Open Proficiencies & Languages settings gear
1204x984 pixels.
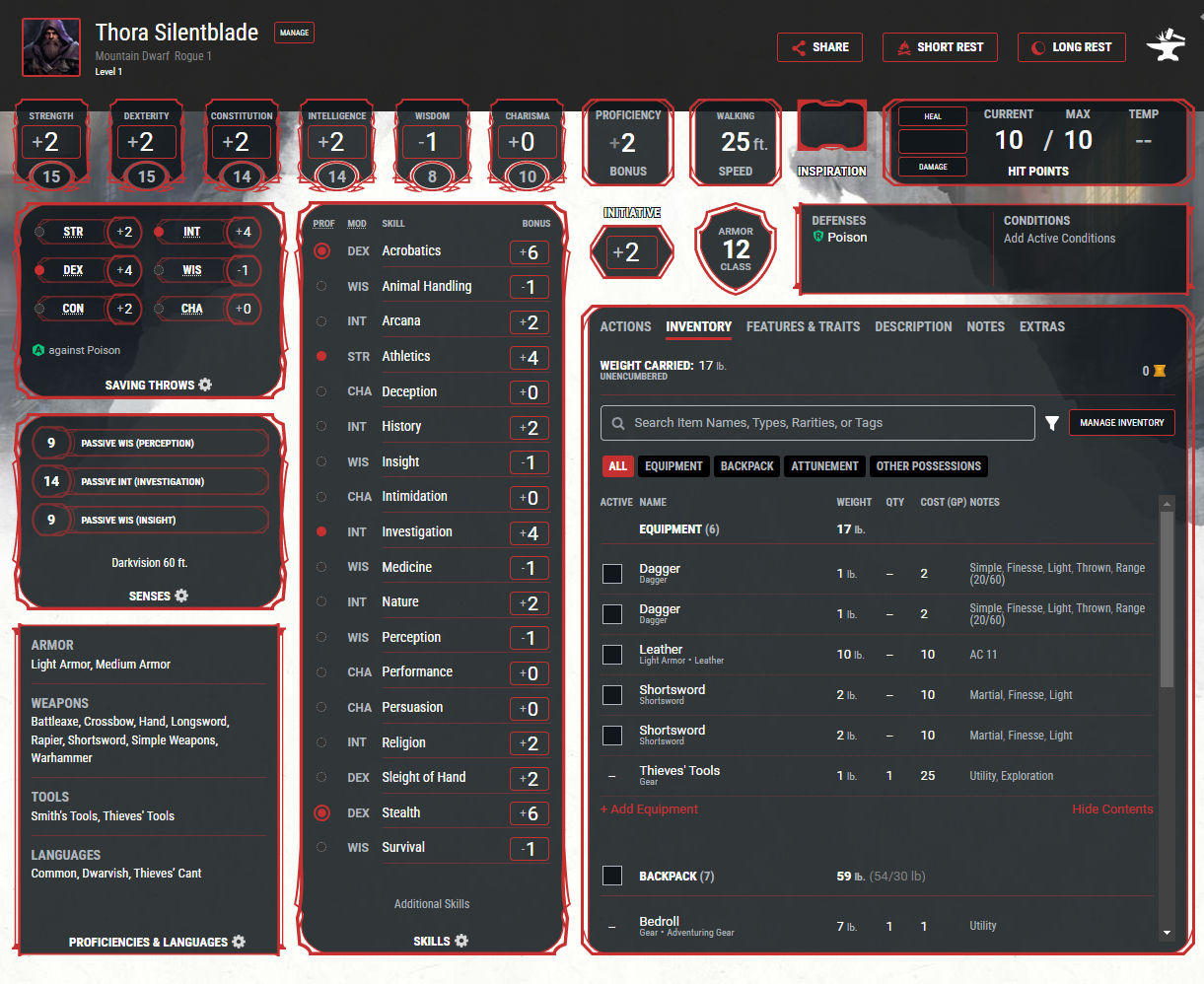coord(239,942)
